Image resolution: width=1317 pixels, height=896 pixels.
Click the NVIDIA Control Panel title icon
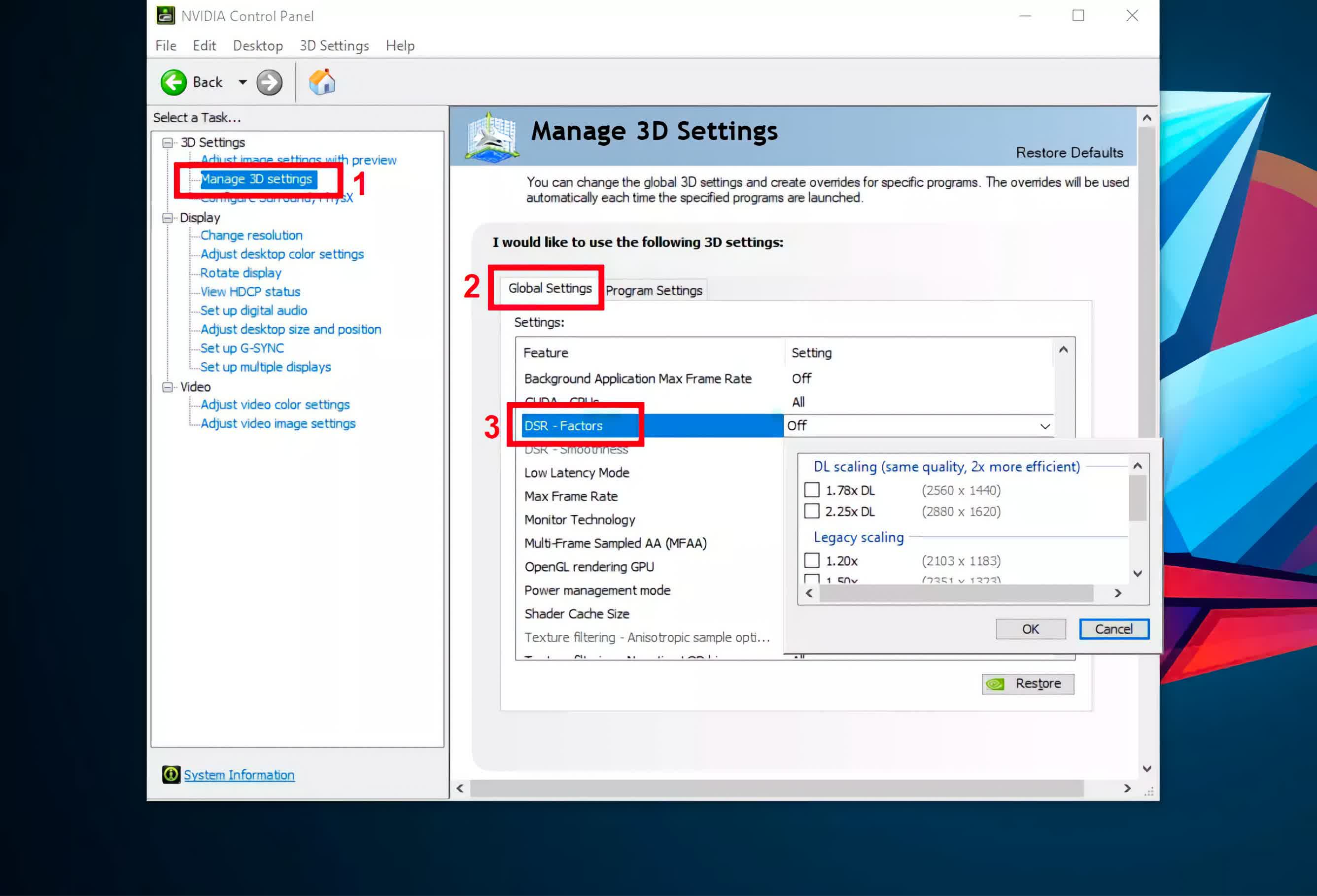click(x=166, y=15)
